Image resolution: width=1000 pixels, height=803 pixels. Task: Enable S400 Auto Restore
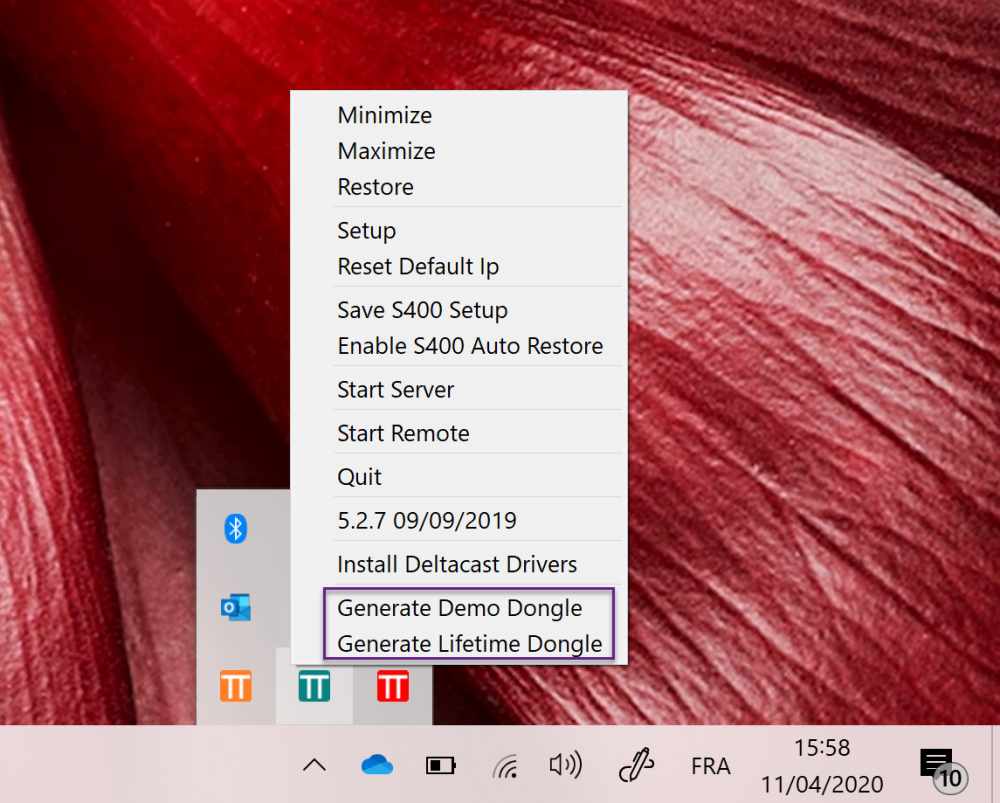(471, 345)
